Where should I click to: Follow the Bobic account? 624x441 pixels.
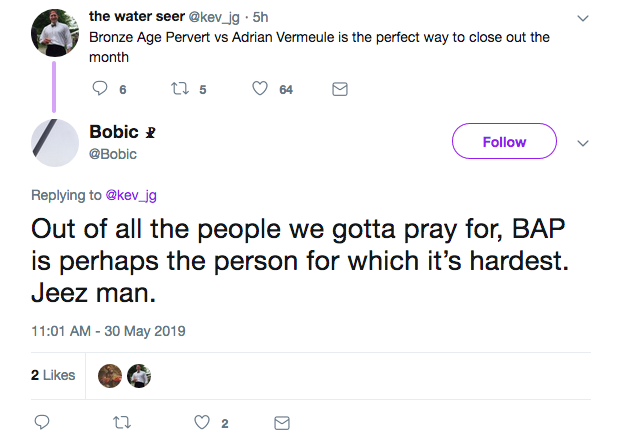503,142
